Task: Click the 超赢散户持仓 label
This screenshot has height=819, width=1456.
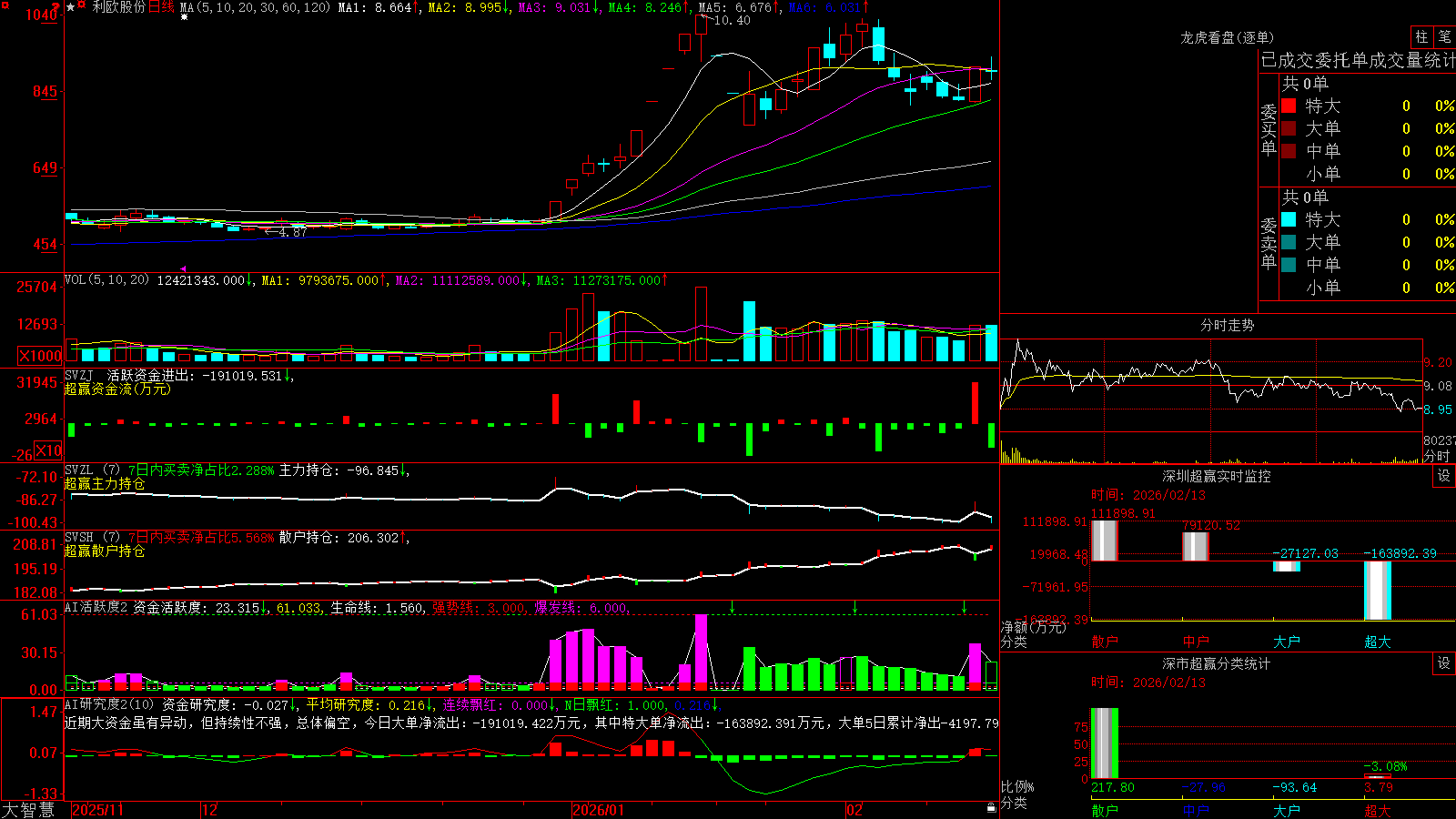Action: coord(105,551)
